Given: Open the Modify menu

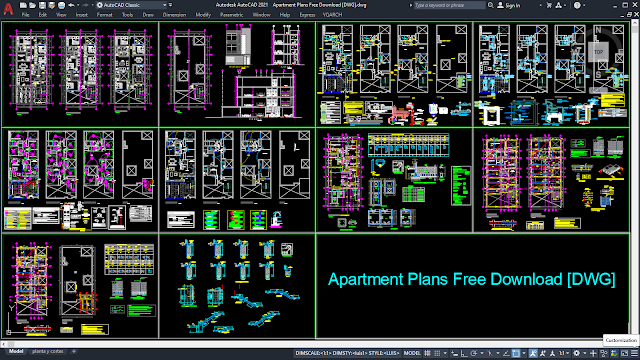Looking at the screenshot, I should click(203, 15).
